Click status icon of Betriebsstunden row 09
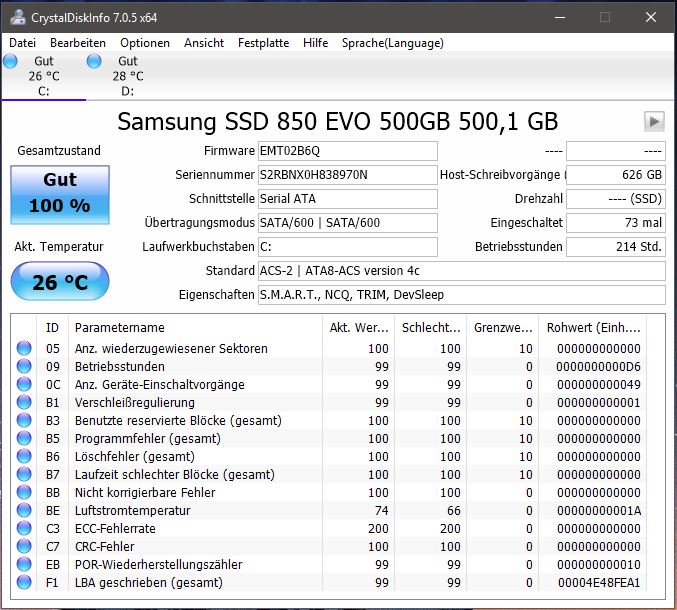This screenshot has width=677, height=610. (24, 366)
